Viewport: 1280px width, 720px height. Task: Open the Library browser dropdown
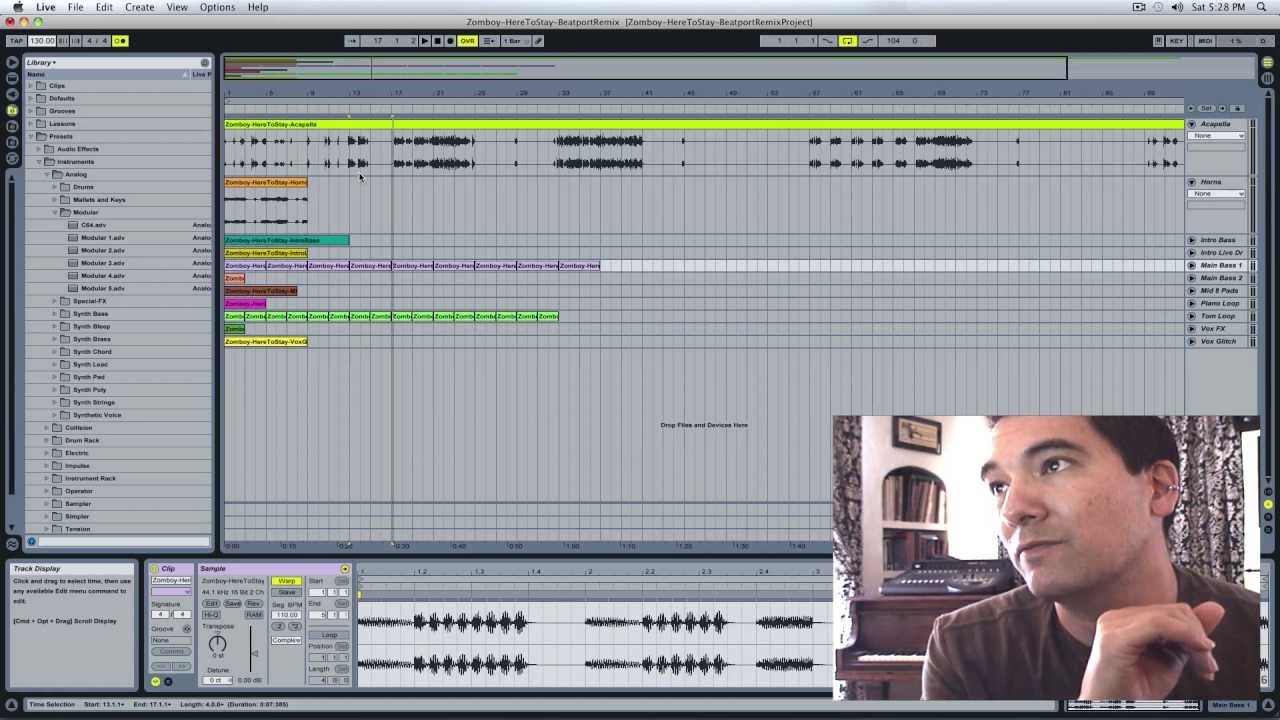pos(42,62)
